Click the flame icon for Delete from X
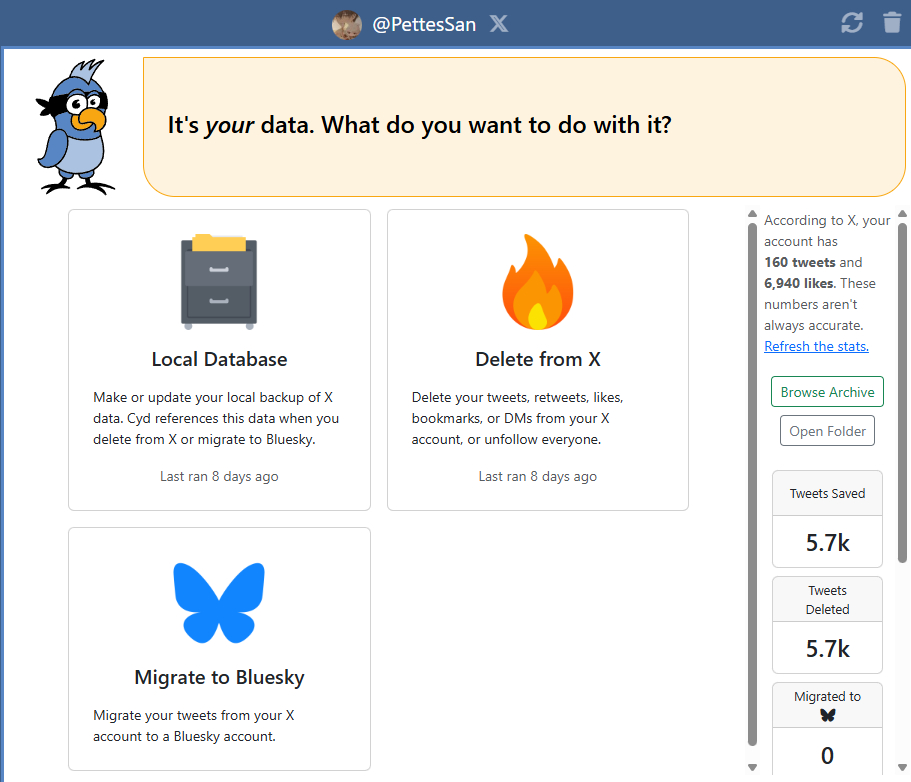The height and width of the screenshot is (782, 911). tap(537, 283)
